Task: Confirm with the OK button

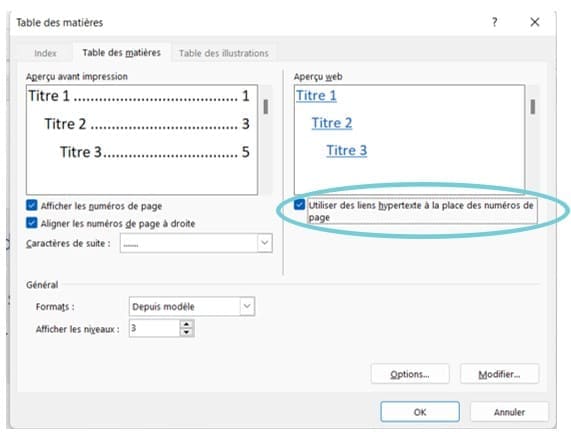Action: point(420,412)
